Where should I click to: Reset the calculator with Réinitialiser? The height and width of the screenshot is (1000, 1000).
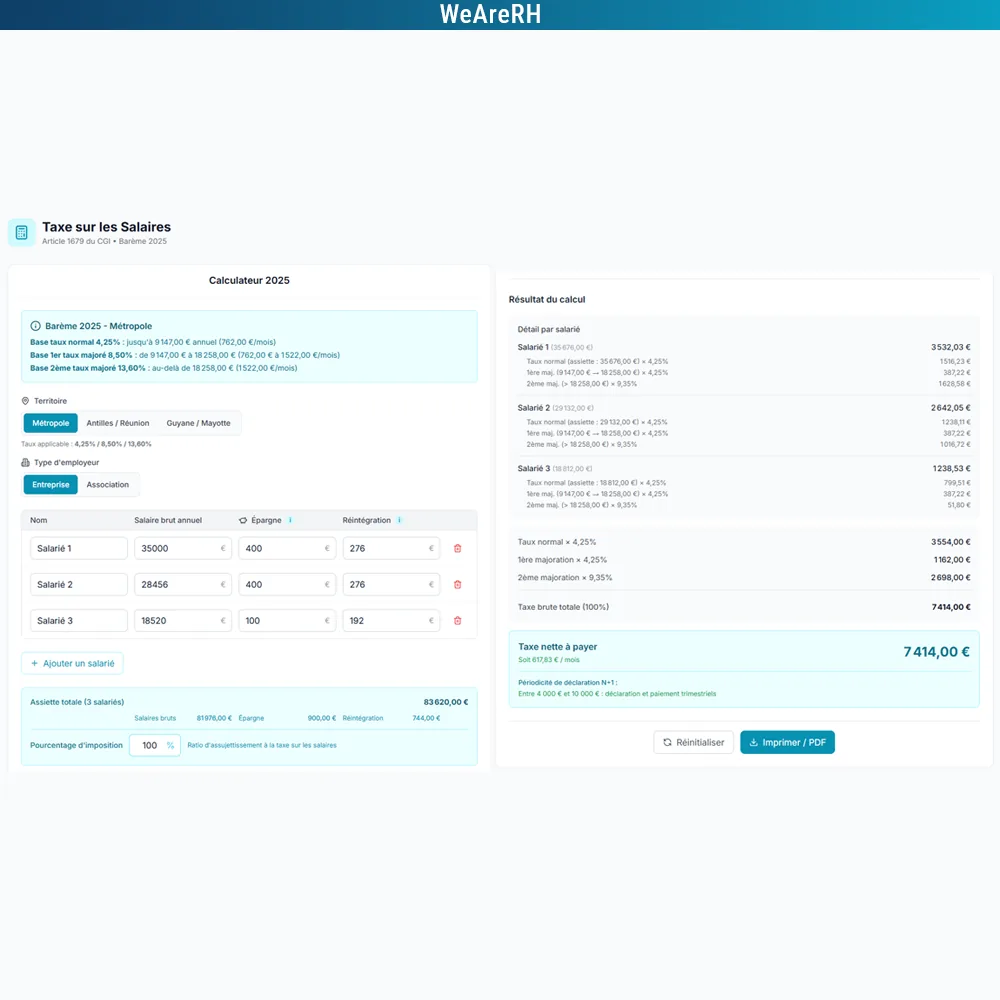693,742
